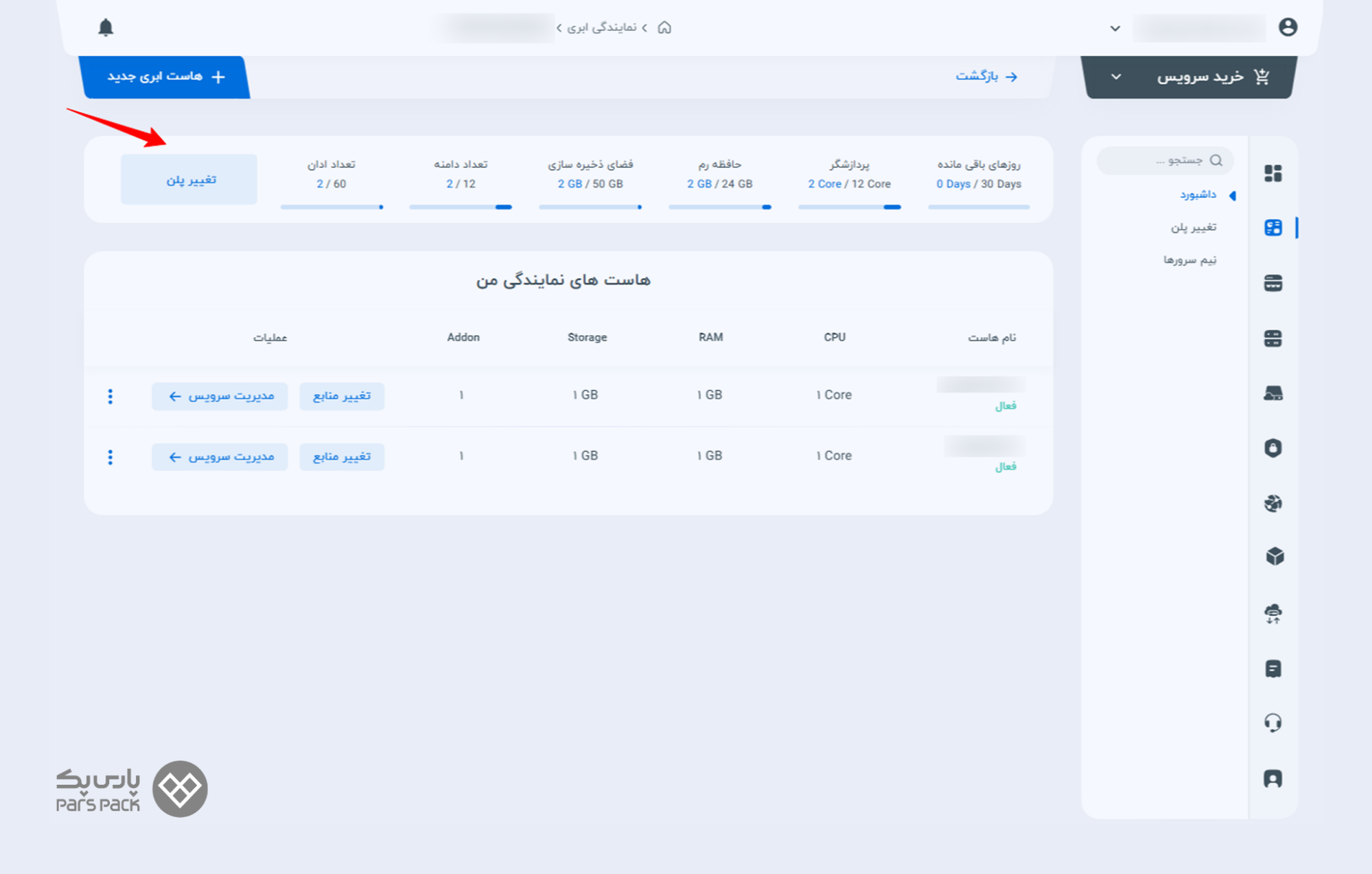The height and width of the screenshot is (874, 1372).
Task: Click the پردازشگر usage progress bar
Action: pos(849,207)
